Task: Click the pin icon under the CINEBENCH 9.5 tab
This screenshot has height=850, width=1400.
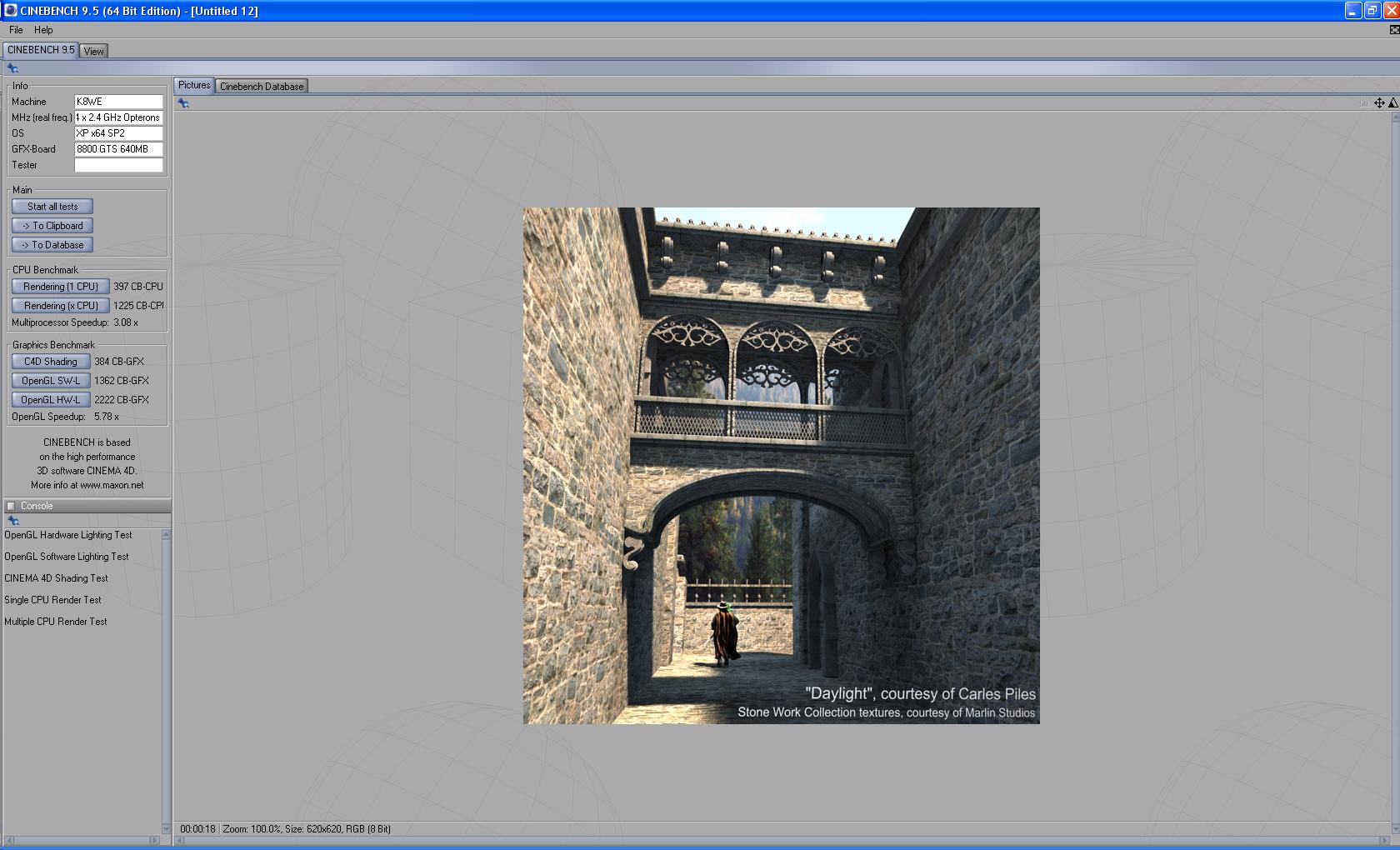Action: (12, 68)
